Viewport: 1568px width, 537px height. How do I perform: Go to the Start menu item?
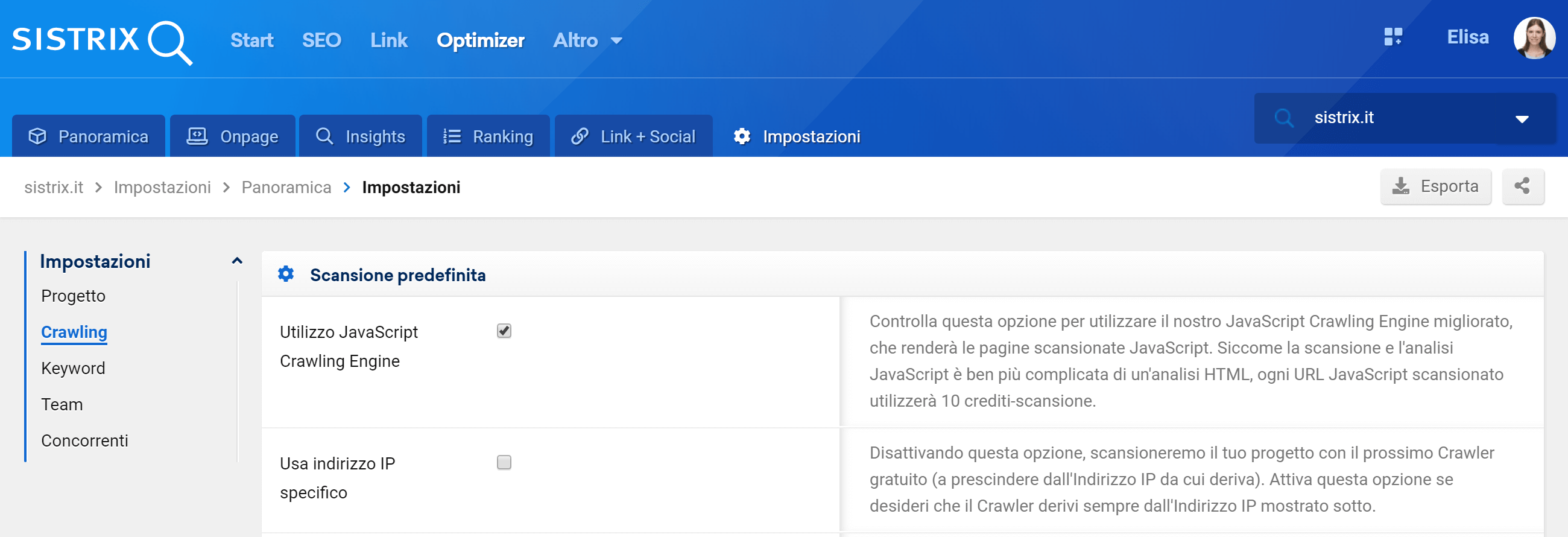(251, 40)
